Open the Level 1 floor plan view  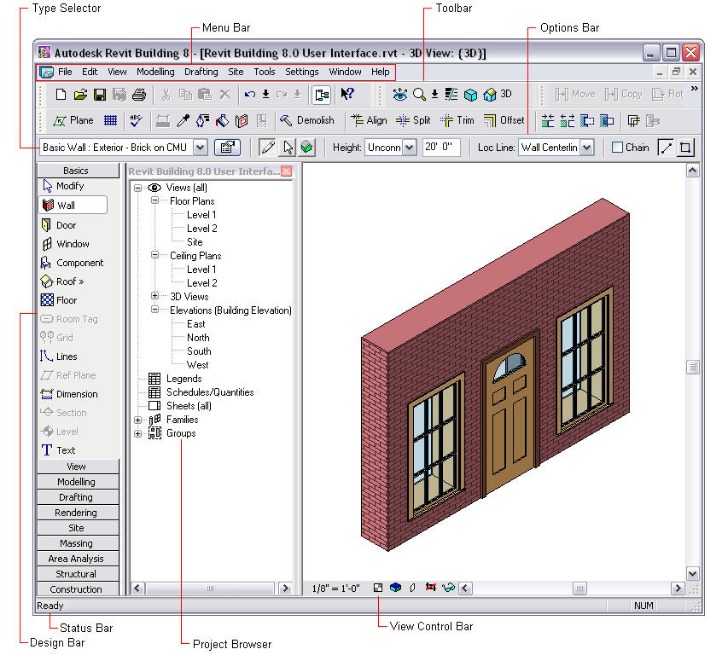(201, 215)
